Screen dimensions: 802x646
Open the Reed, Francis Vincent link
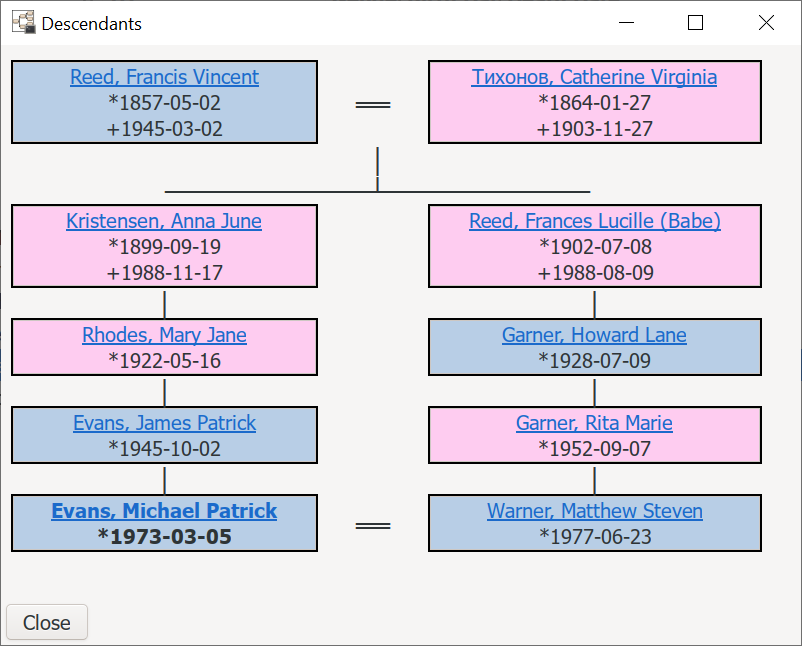pos(164,77)
